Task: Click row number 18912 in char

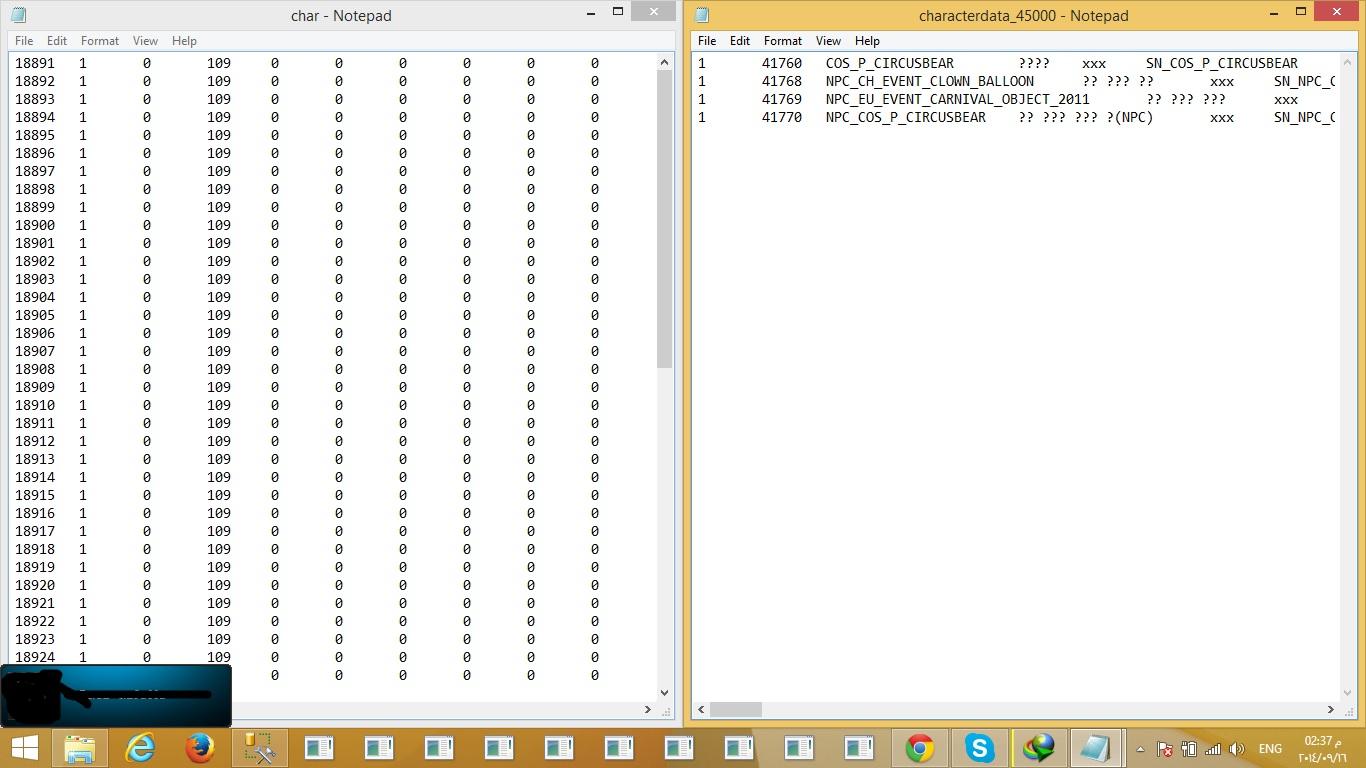Action: tap(35, 441)
